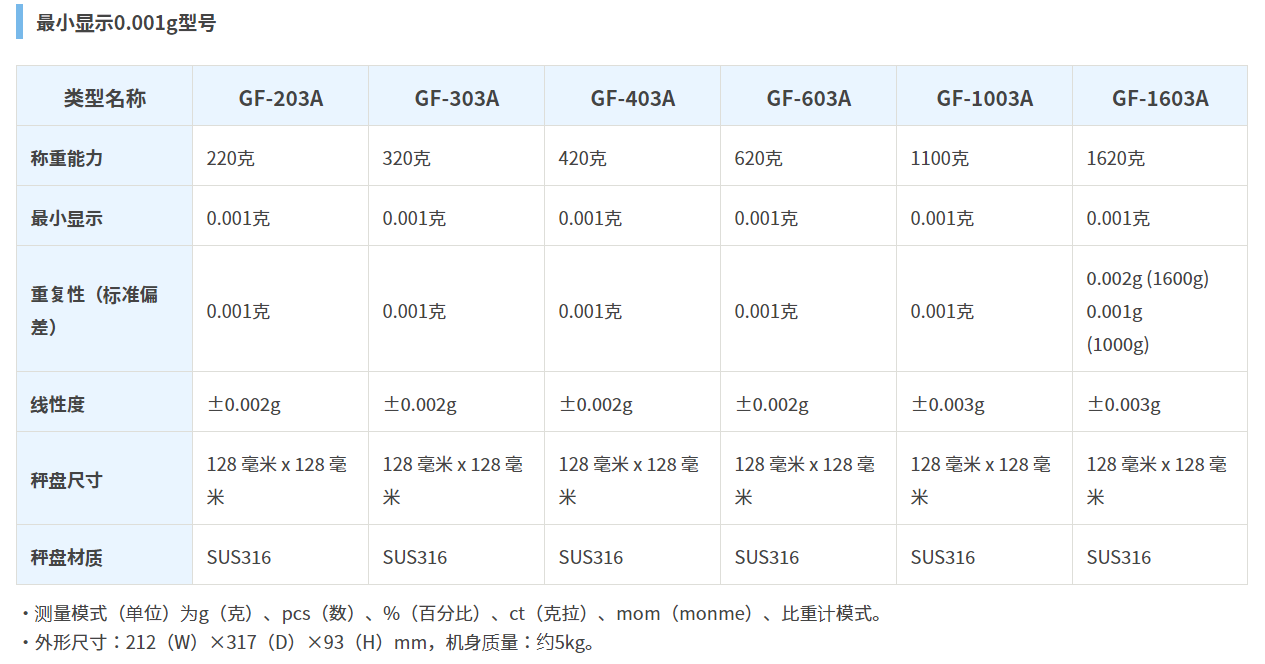
Task: Select the 最小显示 row label
Action: tap(67, 218)
